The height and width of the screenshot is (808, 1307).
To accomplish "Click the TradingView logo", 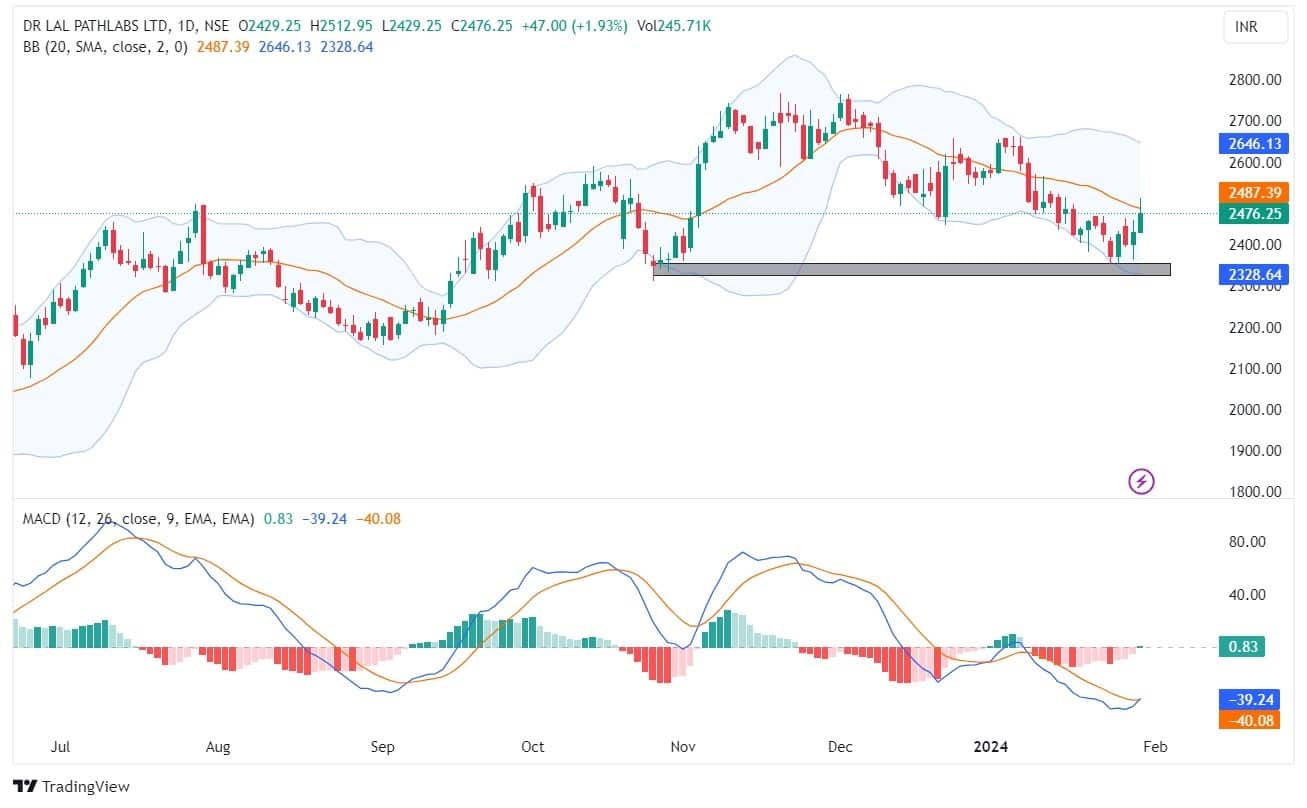I will point(70,787).
